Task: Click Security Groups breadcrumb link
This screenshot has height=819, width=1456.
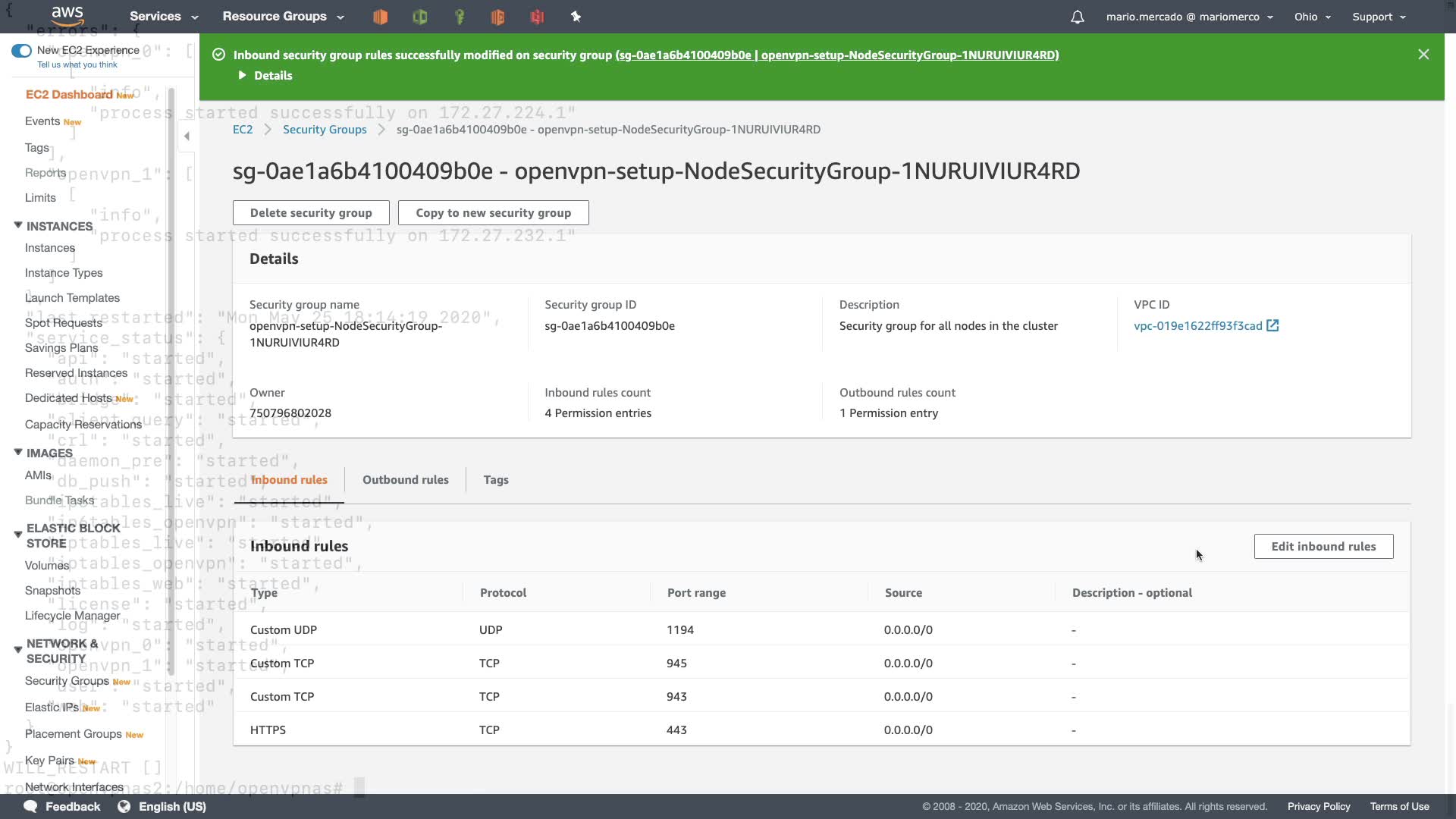Action: (325, 130)
